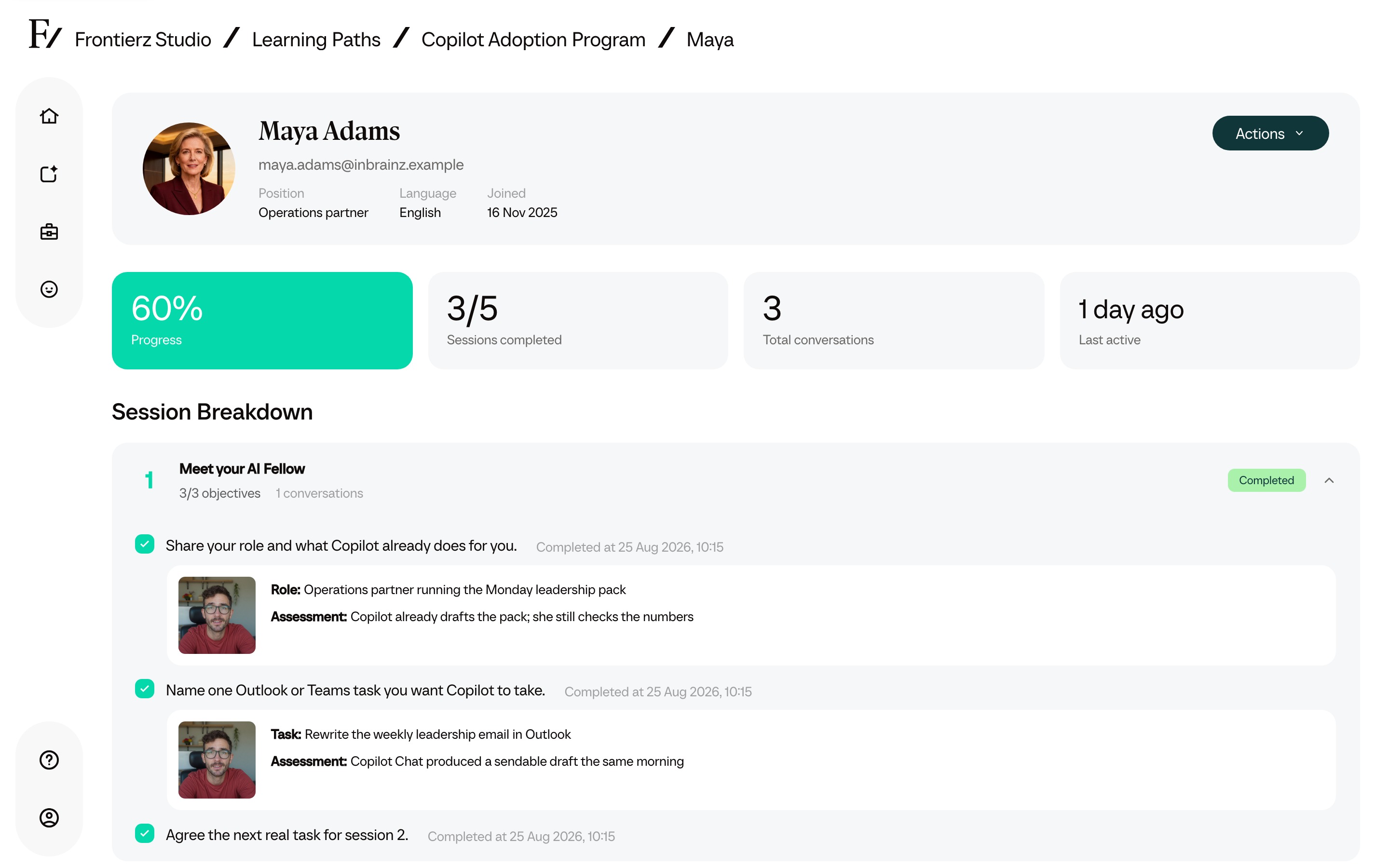Click the Session Breakdown heading

212,412
